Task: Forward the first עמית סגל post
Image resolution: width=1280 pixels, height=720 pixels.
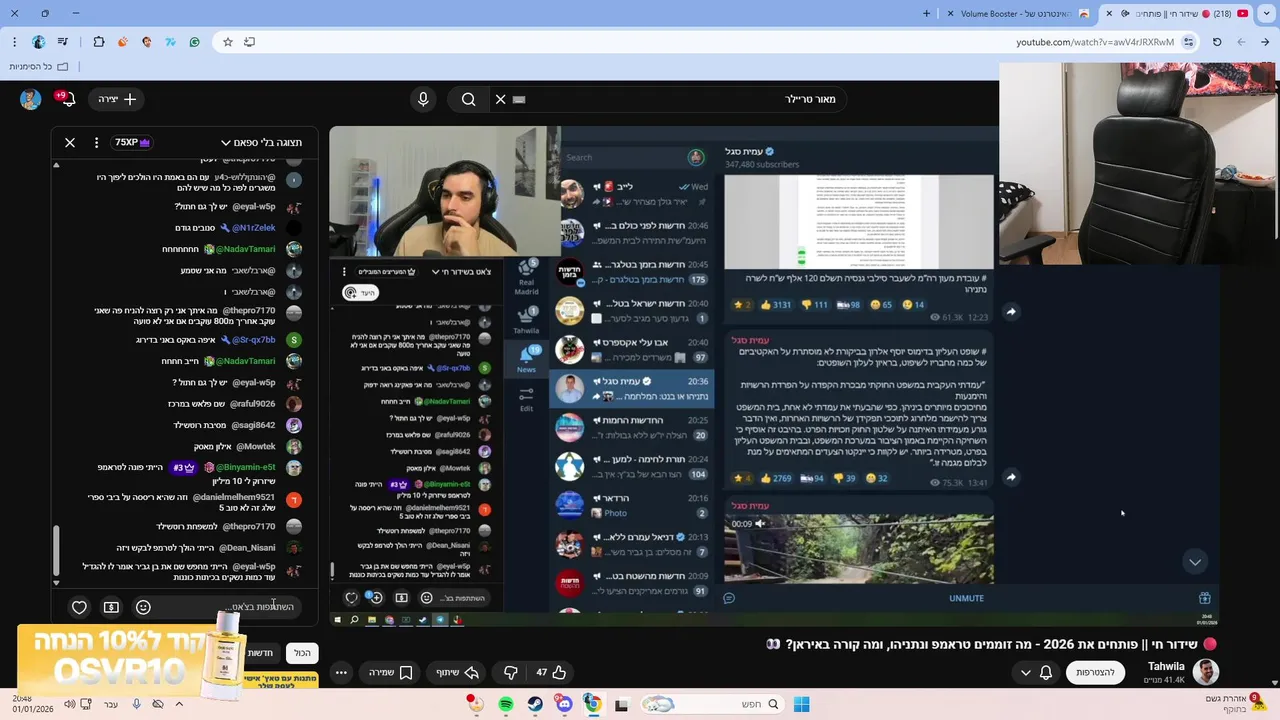Action: click(x=1011, y=312)
